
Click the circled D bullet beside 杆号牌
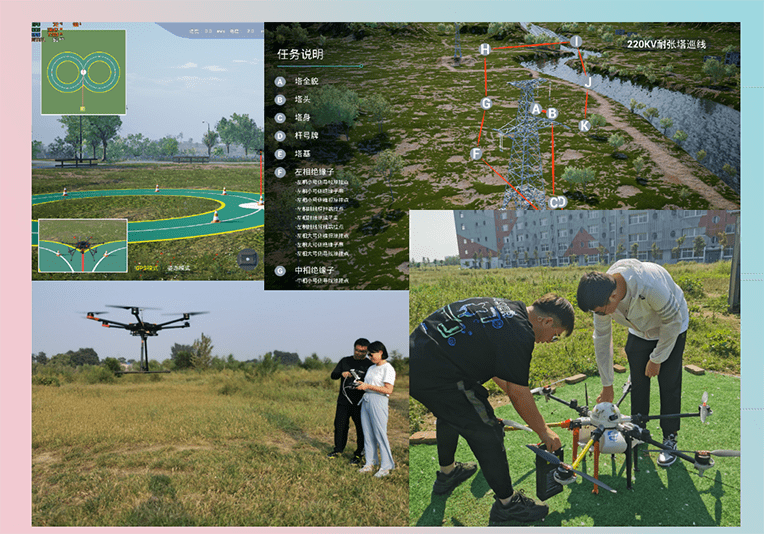point(280,136)
